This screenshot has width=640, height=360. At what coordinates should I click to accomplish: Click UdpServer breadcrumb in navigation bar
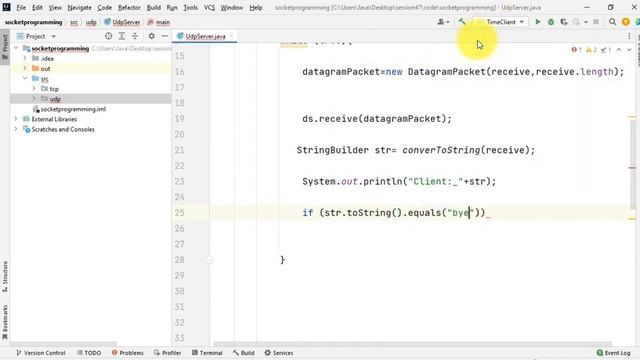click(x=122, y=22)
